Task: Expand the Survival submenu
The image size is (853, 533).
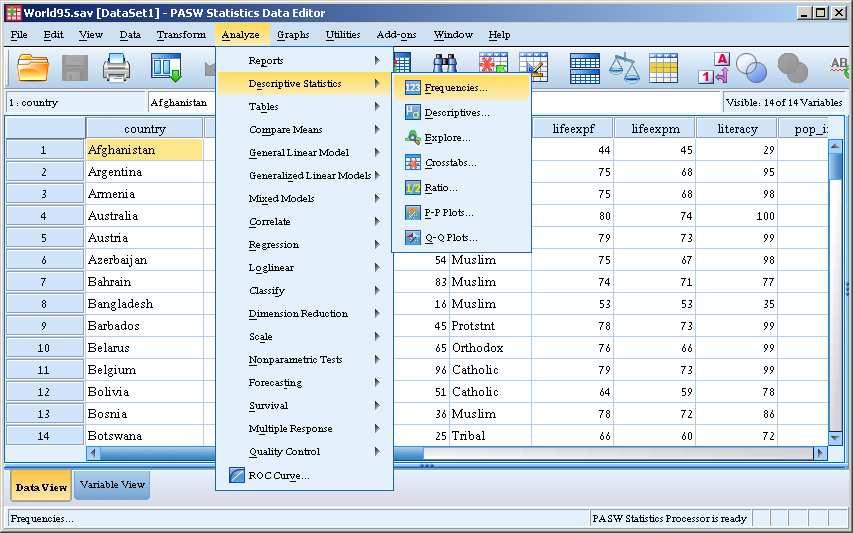Action: 305,406
